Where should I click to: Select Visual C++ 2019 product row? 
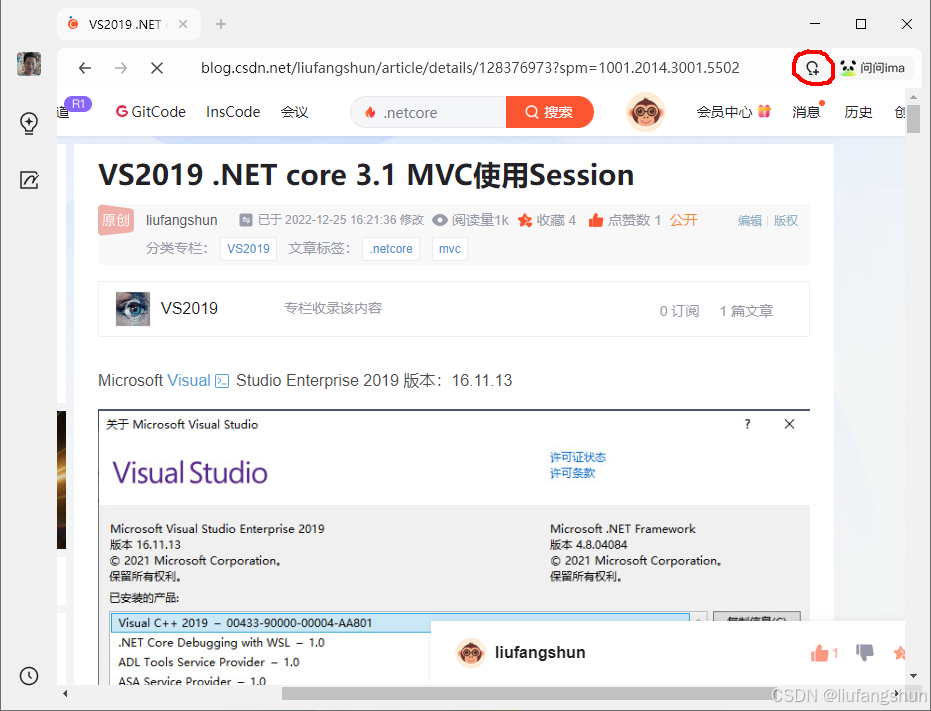tap(400, 622)
